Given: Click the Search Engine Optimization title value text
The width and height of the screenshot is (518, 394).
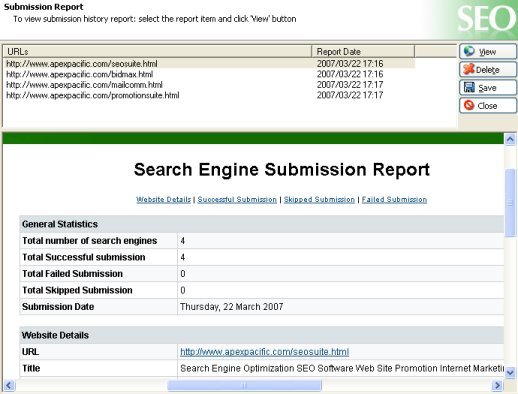Looking at the screenshot, I should click(342, 368).
